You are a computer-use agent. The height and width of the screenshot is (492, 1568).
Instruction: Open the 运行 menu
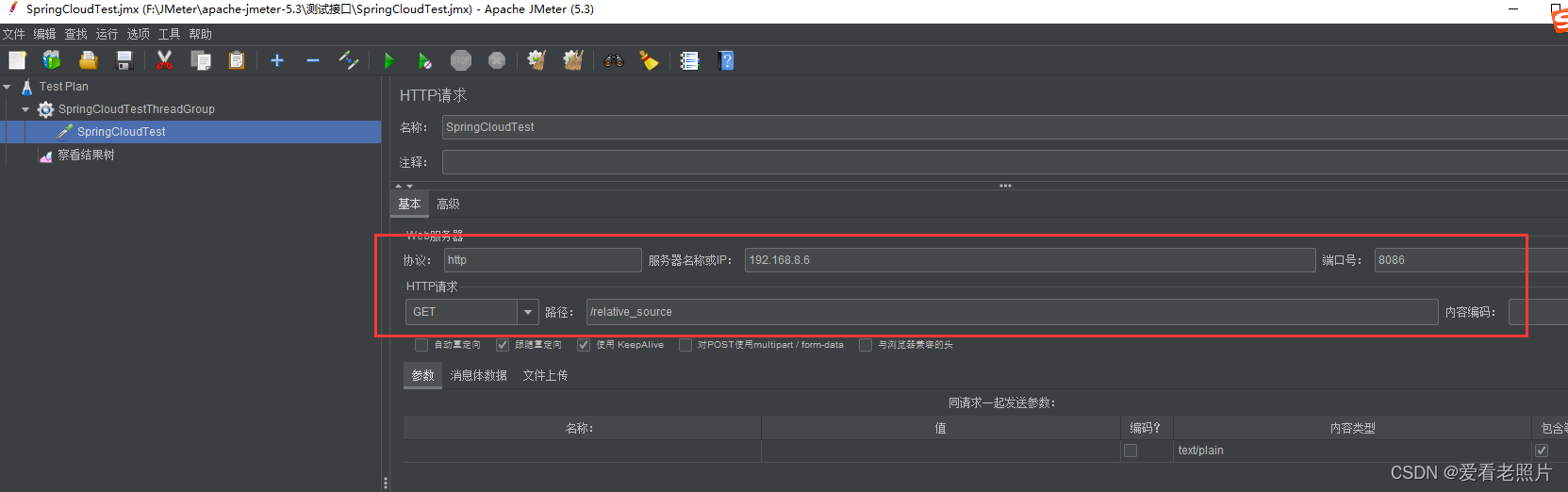107,34
